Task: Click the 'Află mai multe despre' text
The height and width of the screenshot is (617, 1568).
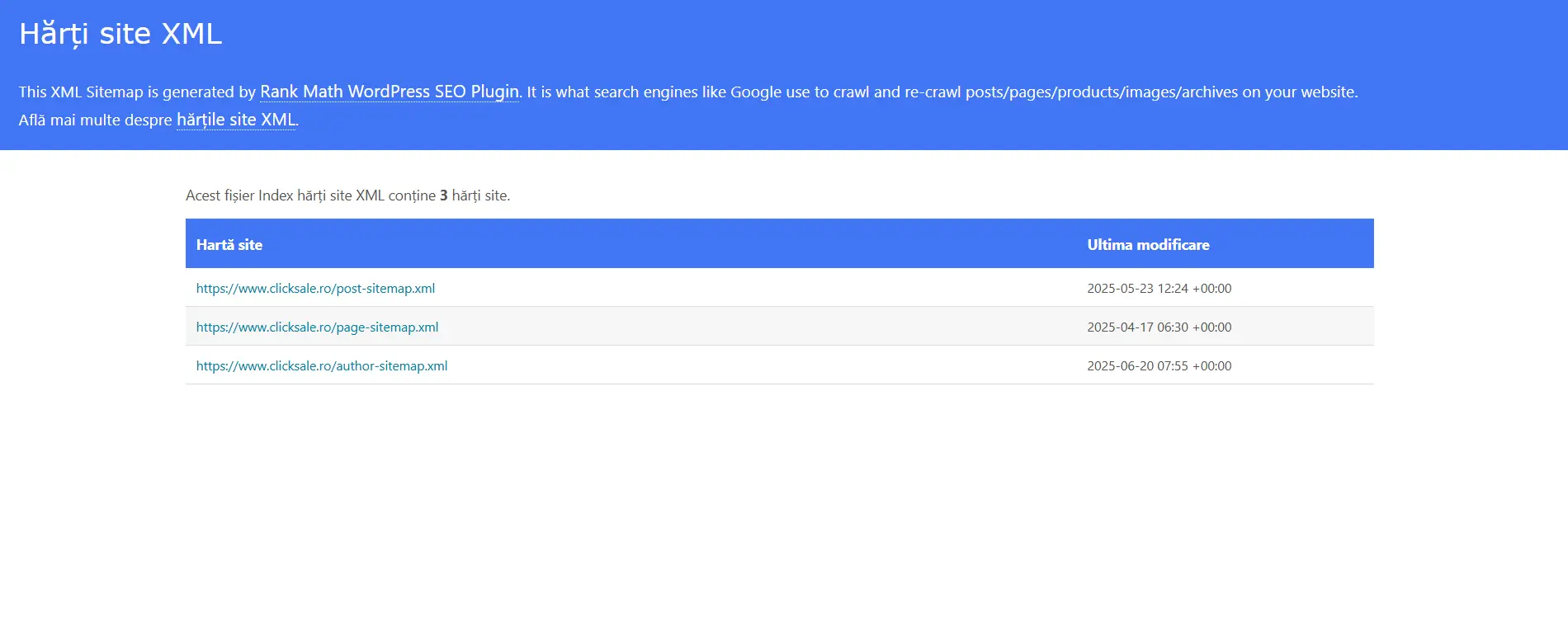Action: click(96, 120)
